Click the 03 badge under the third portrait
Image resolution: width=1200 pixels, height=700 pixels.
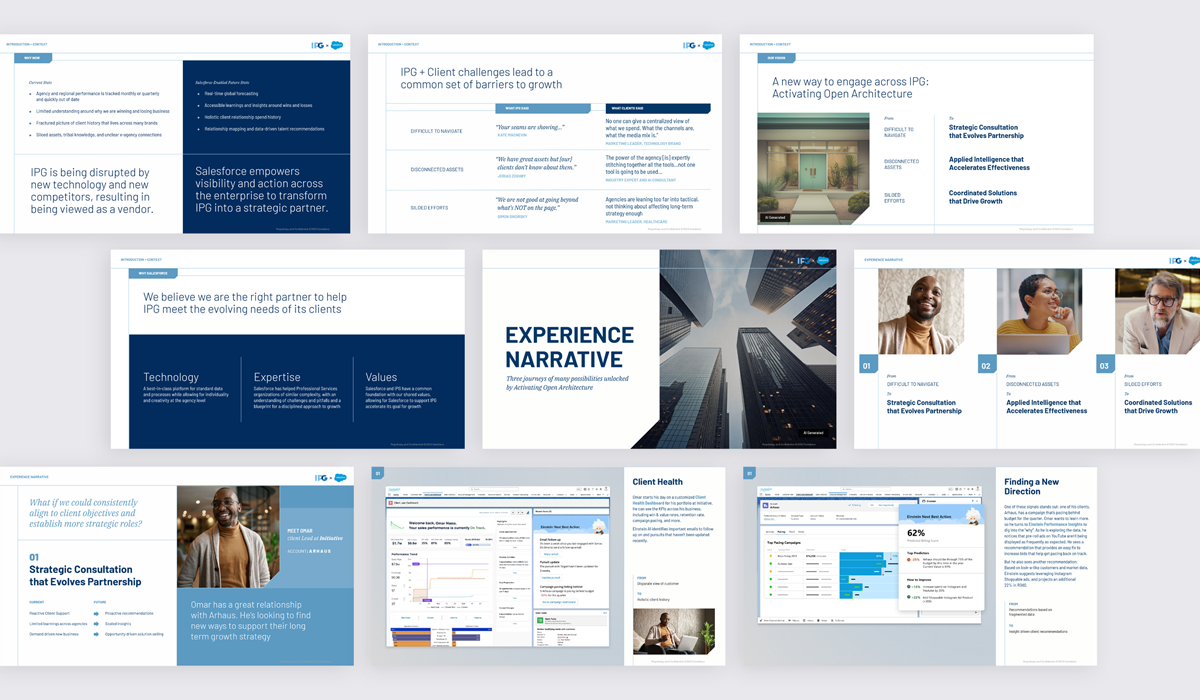tap(1105, 365)
